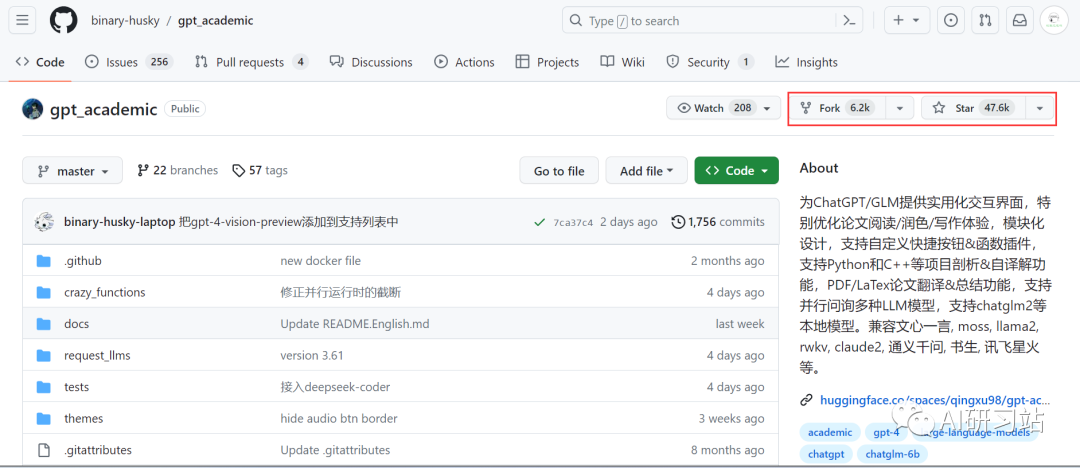
Task: Select the gpt-4 topic tag
Action: (x=886, y=432)
